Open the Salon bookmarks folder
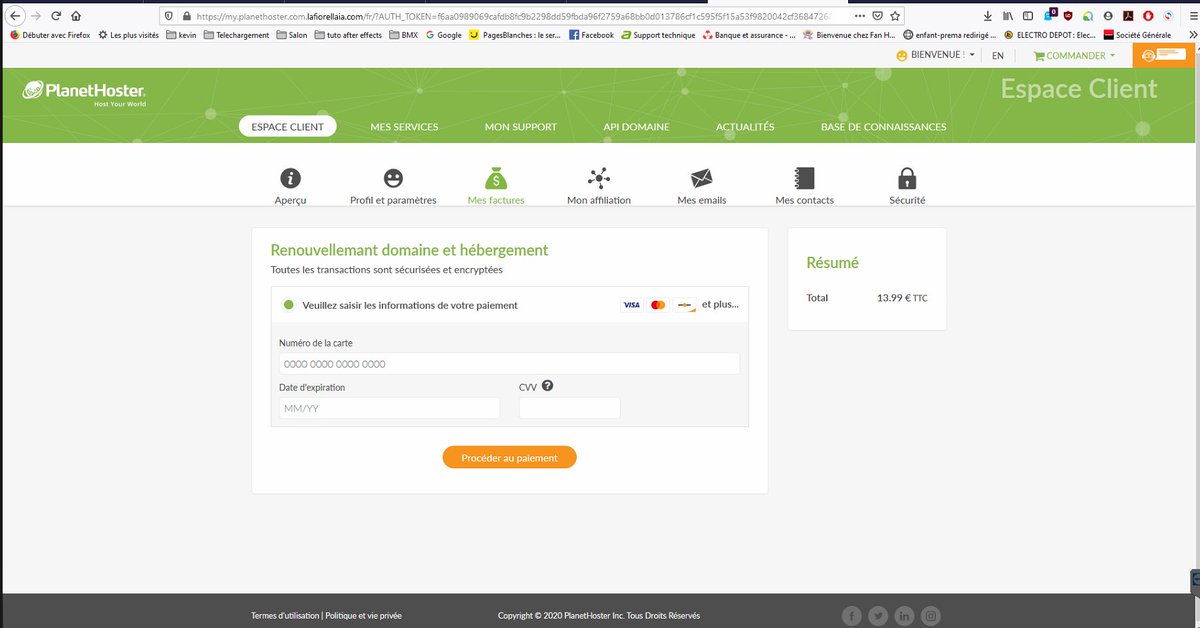Screen dimensions: 1200x628 point(290,35)
